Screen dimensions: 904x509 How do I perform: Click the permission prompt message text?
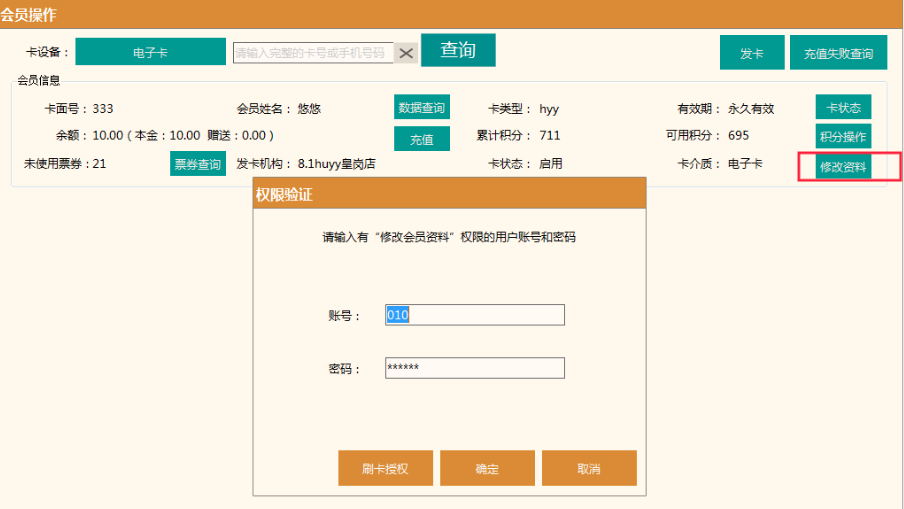click(449, 237)
